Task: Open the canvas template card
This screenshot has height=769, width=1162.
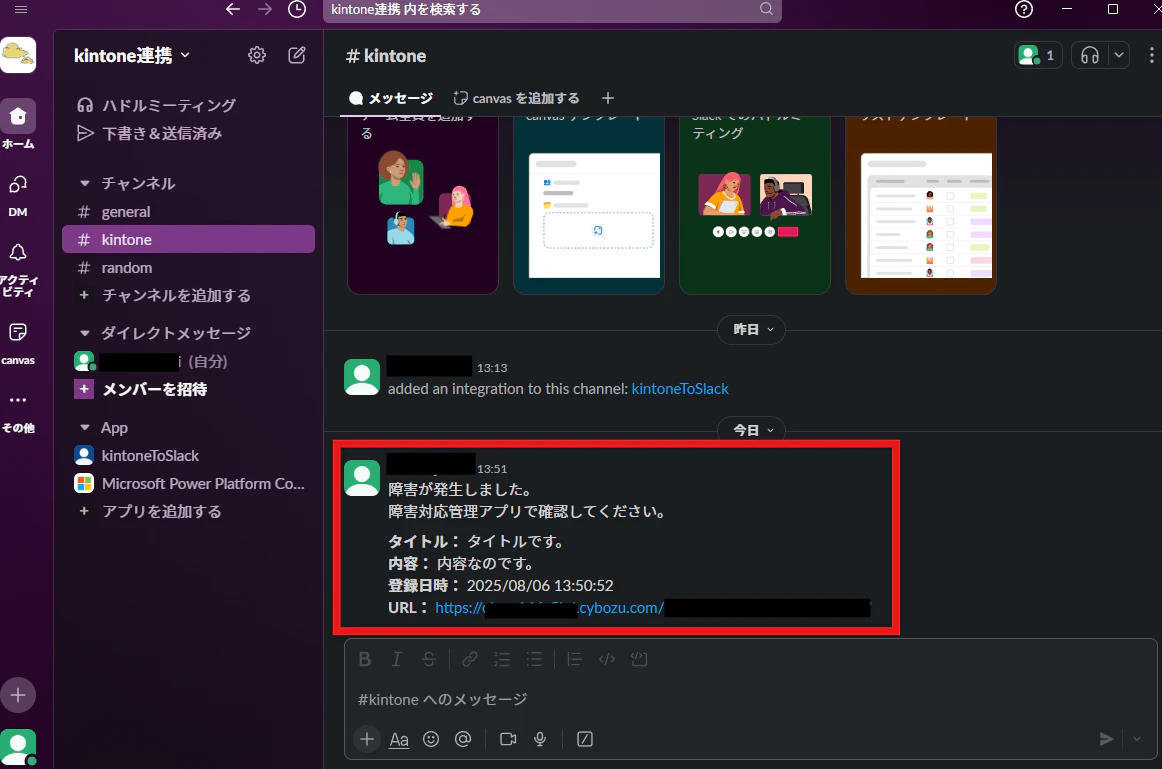Action: pyautogui.click(x=589, y=205)
